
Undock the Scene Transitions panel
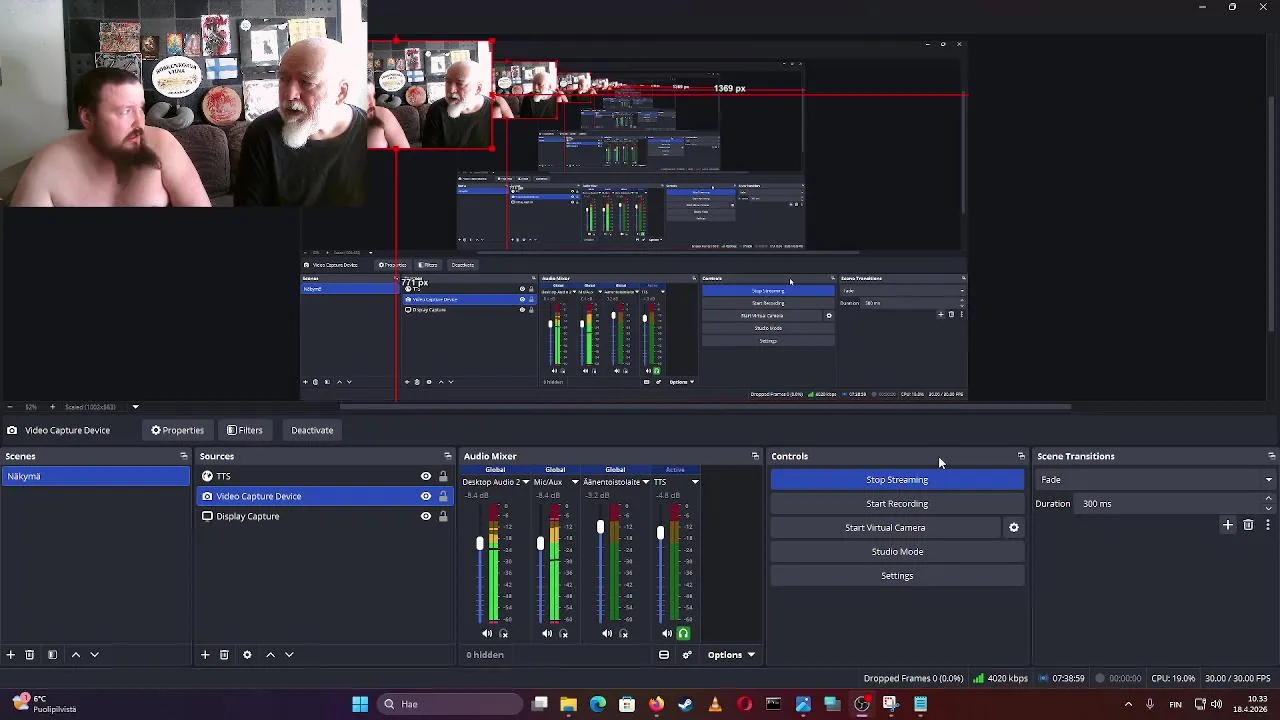(1271, 456)
